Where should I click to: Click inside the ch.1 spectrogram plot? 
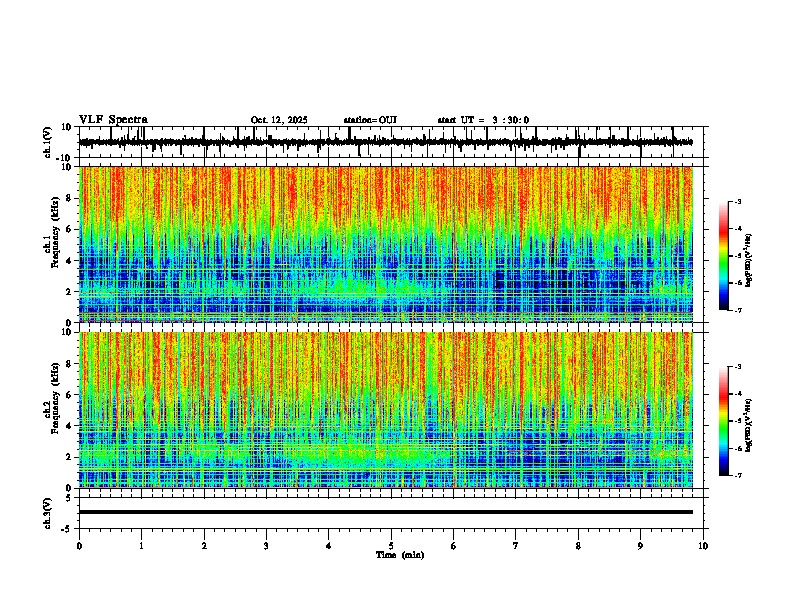tap(385, 244)
